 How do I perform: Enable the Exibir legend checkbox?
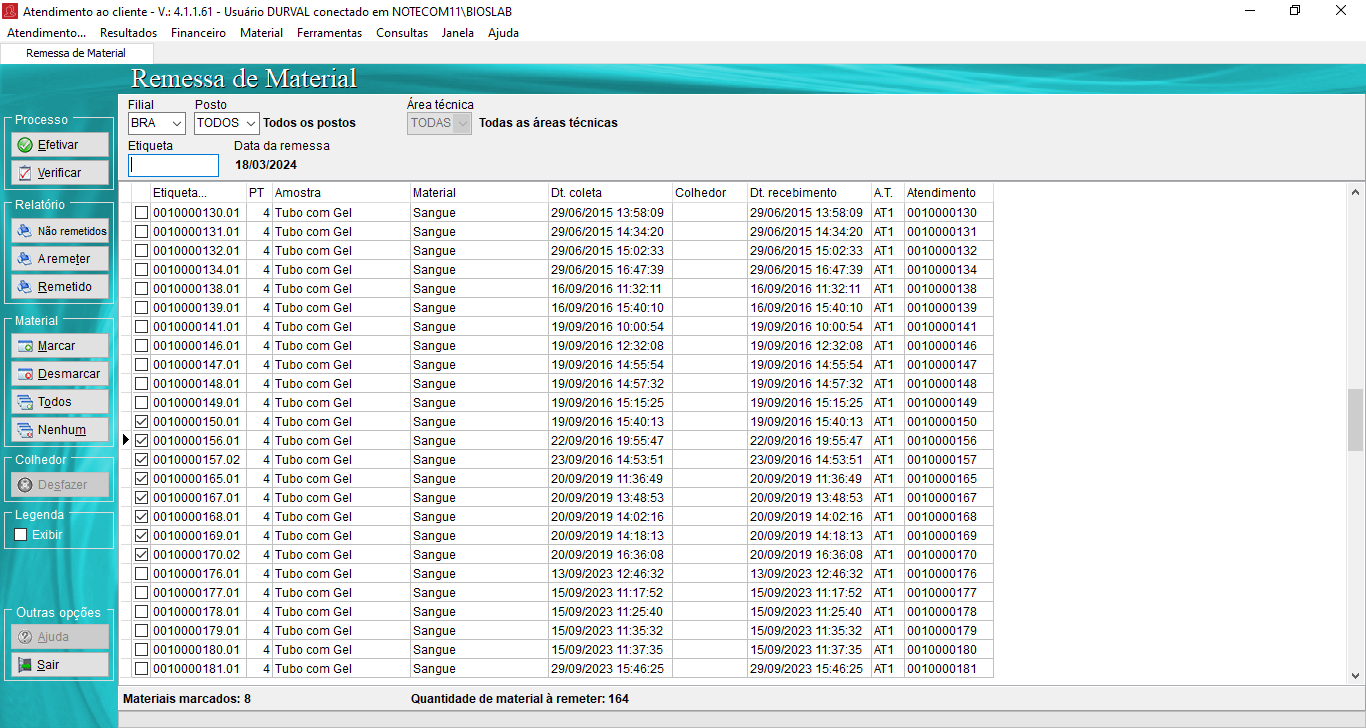21,535
